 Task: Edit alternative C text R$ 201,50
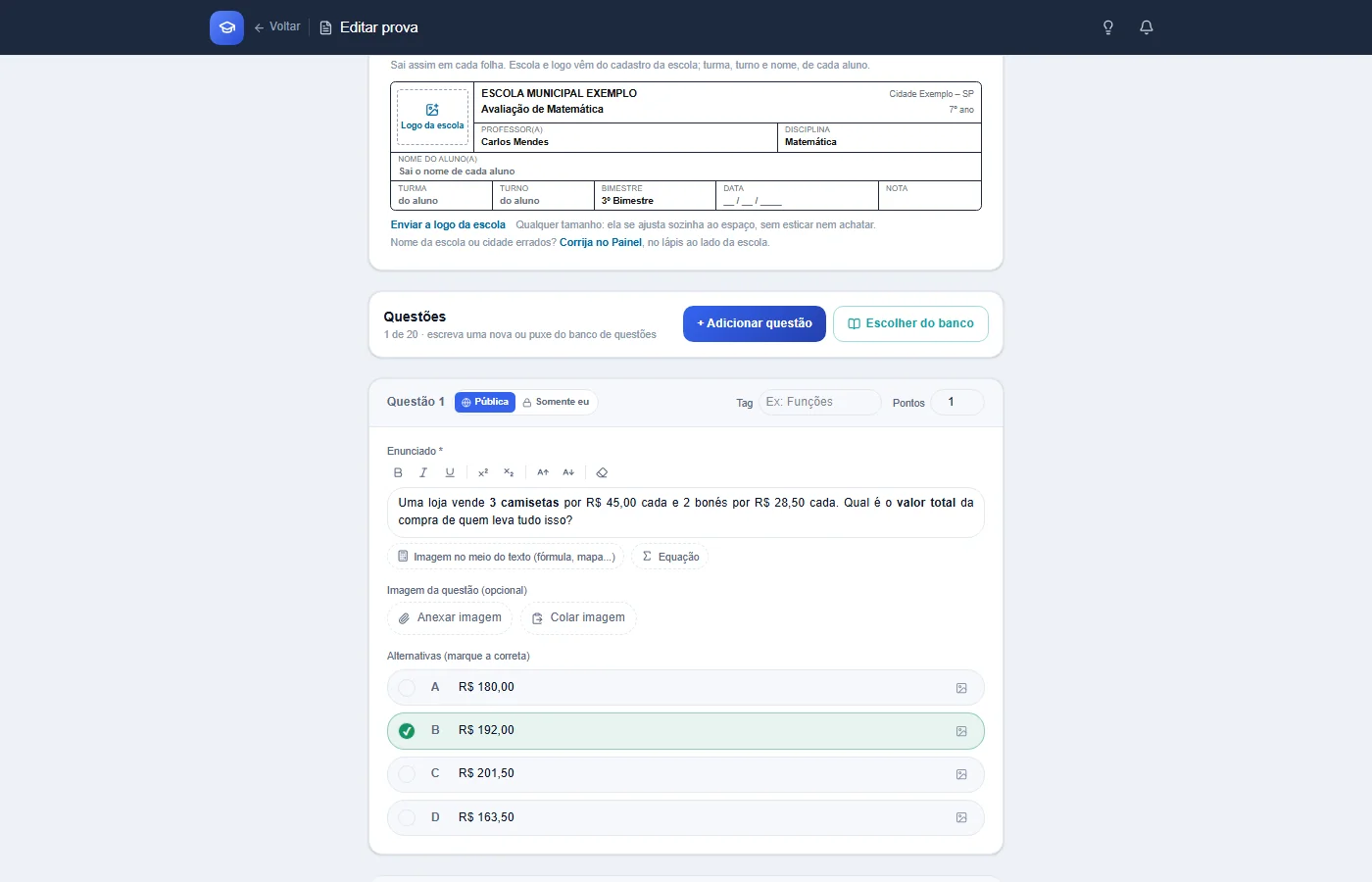pos(486,774)
